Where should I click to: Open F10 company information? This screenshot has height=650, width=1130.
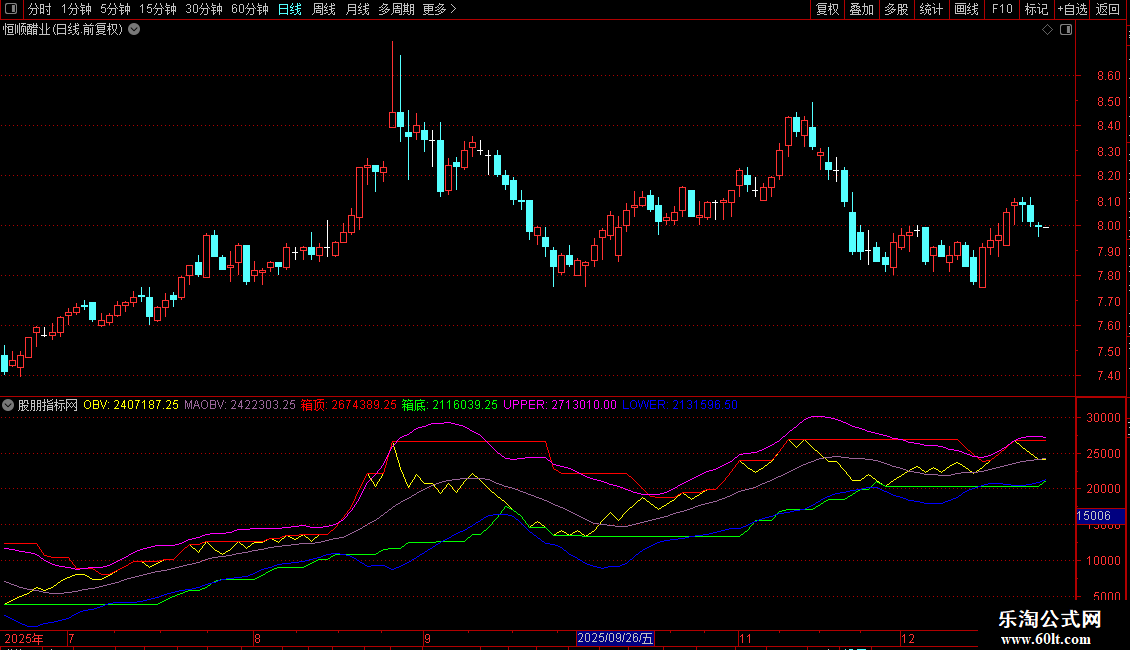(1001, 9)
